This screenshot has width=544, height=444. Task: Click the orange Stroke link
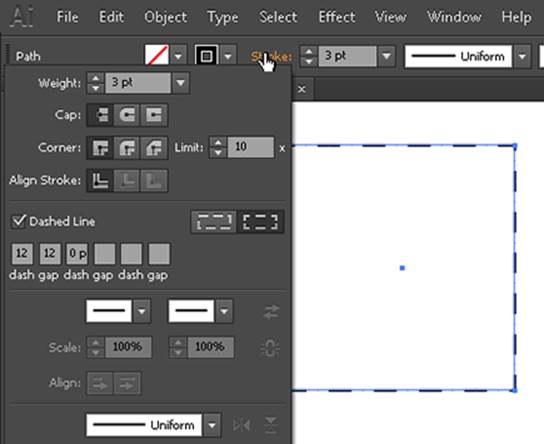[x=272, y=56]
